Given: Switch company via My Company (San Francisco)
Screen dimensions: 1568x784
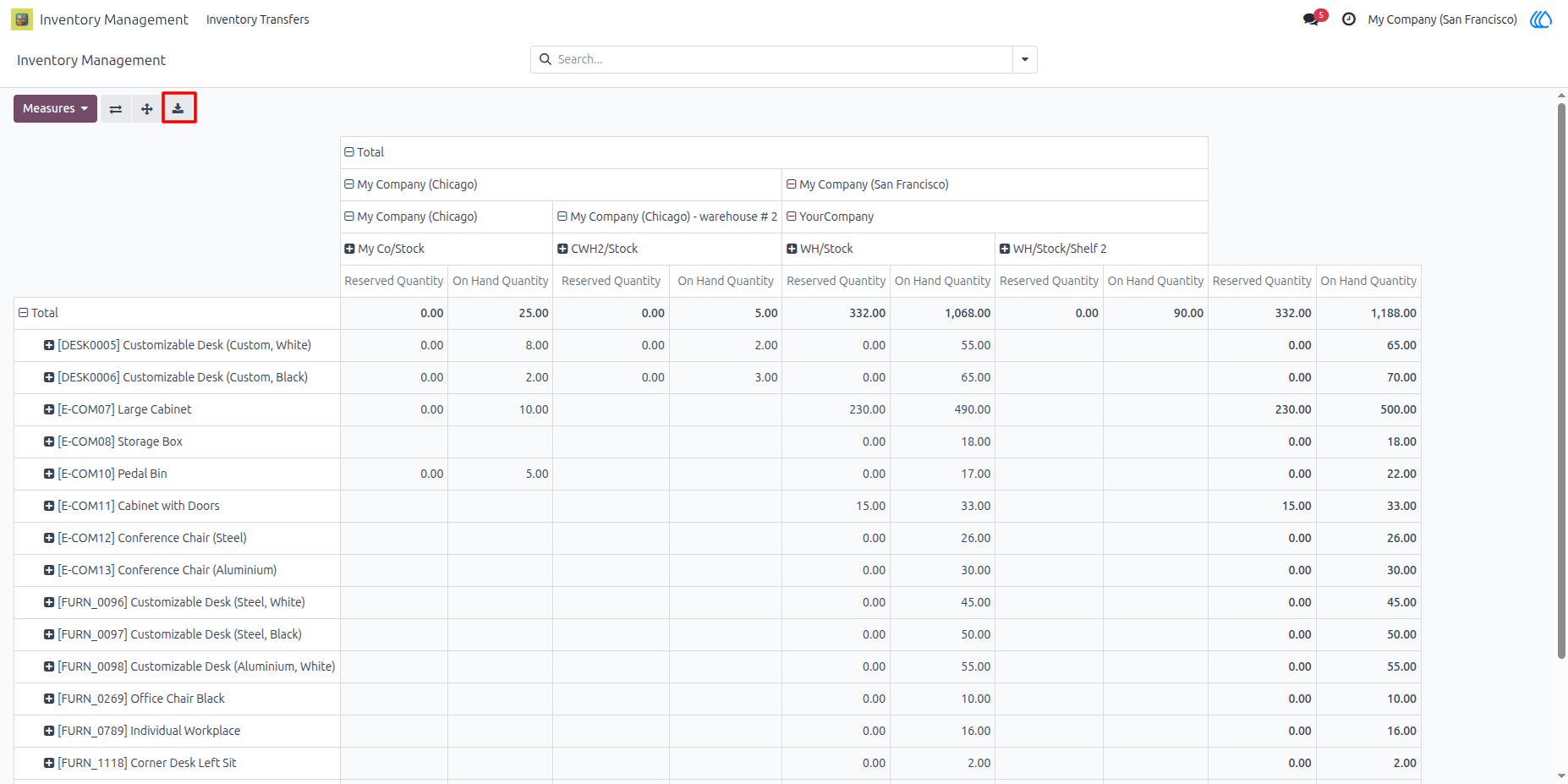Looking at the screenshot, I should coord(1442,19).
